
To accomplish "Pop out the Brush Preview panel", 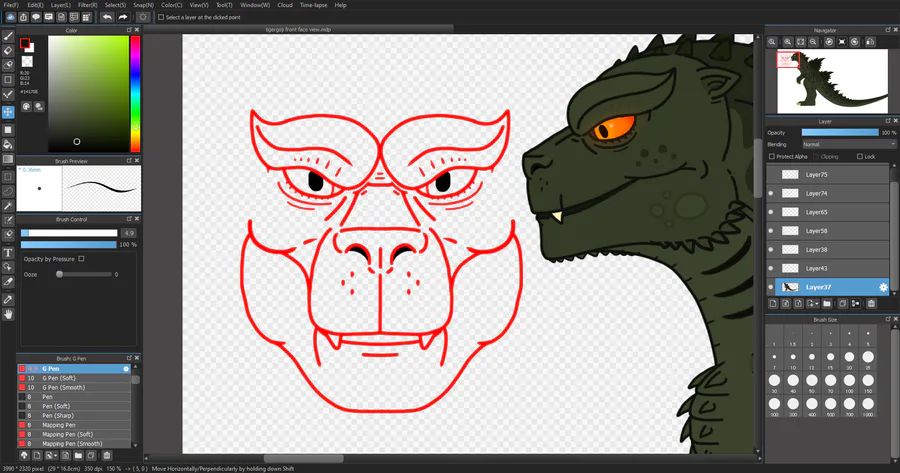I will [129, 161].
